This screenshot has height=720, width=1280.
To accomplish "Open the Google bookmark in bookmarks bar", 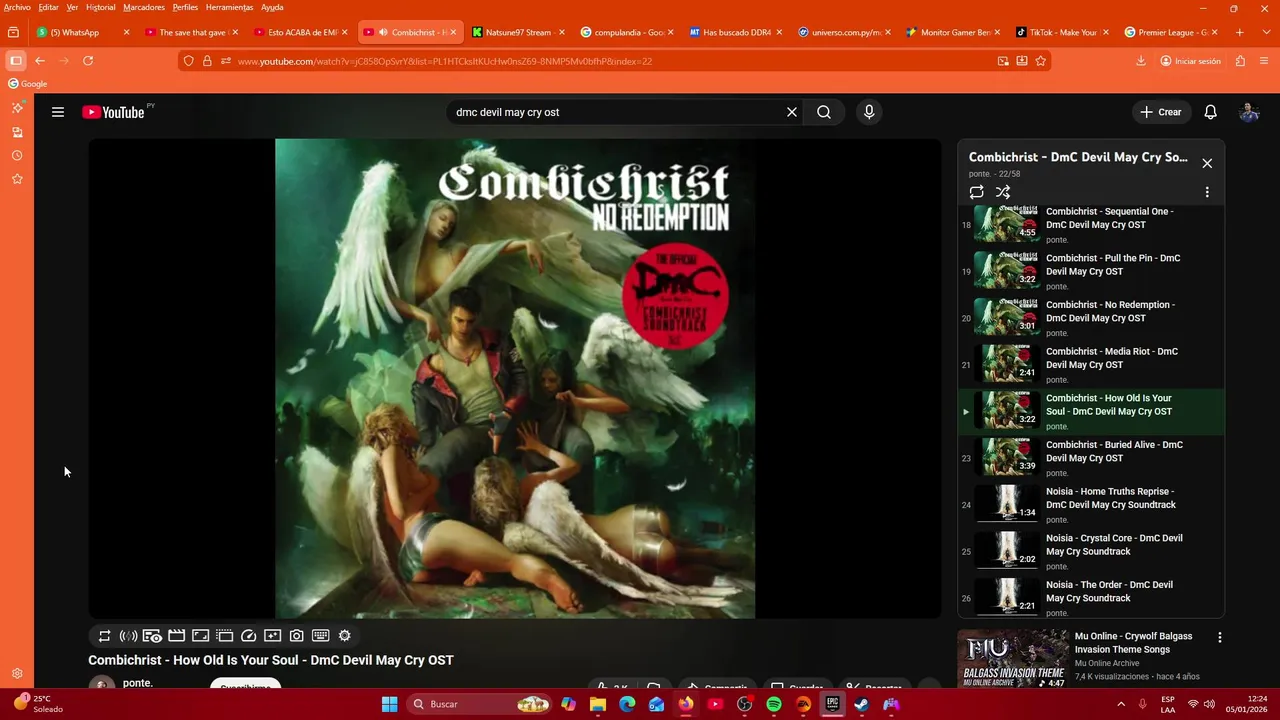I will pyautogui.click(x=28, y=84).
